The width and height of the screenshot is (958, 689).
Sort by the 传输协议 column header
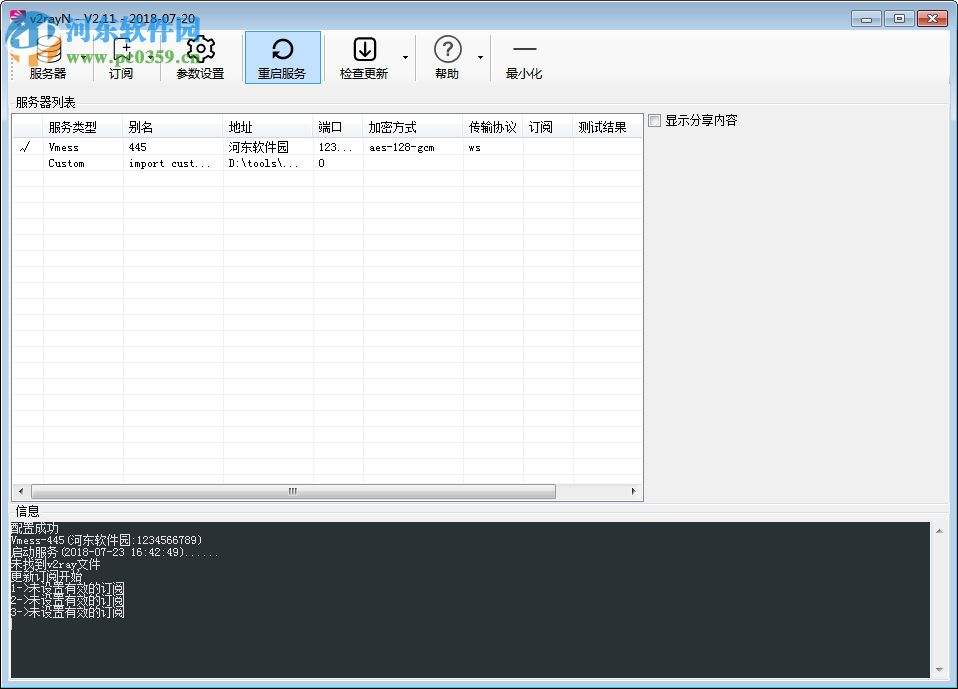(493, 127)
